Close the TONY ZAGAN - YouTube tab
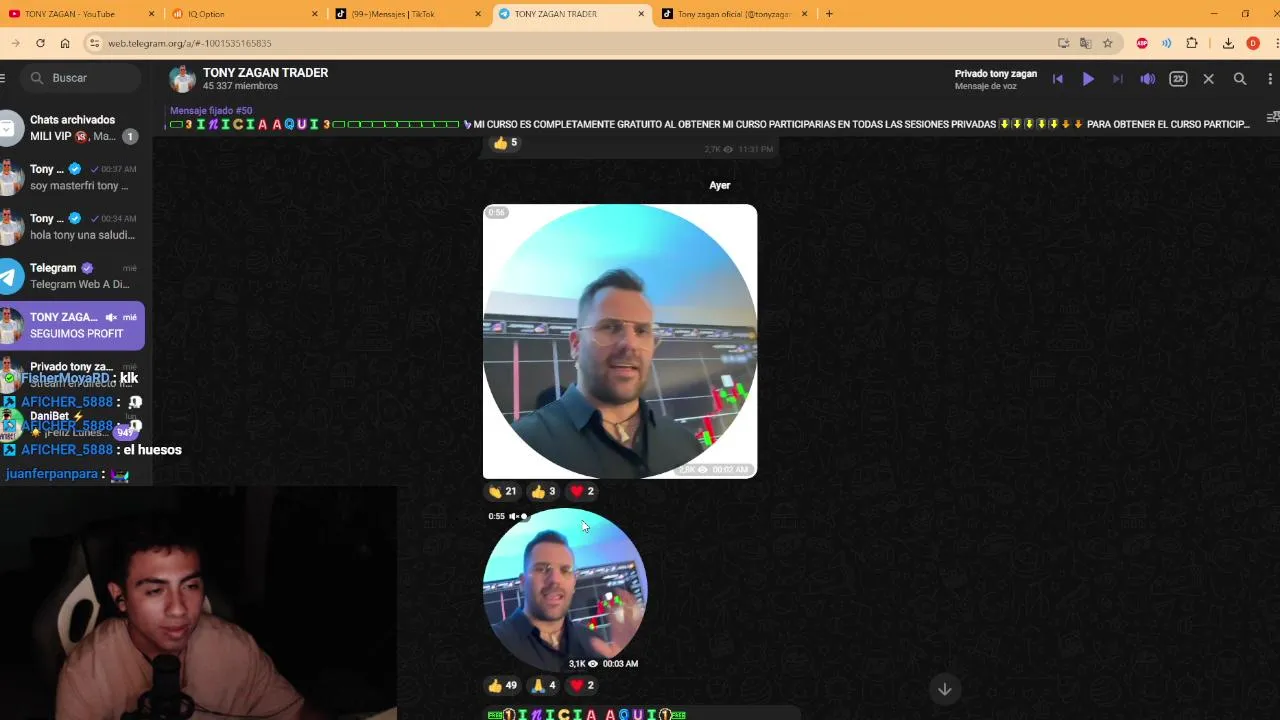Image resolution: width=1280 pixels, height=720 pixels. click(152, 14)
